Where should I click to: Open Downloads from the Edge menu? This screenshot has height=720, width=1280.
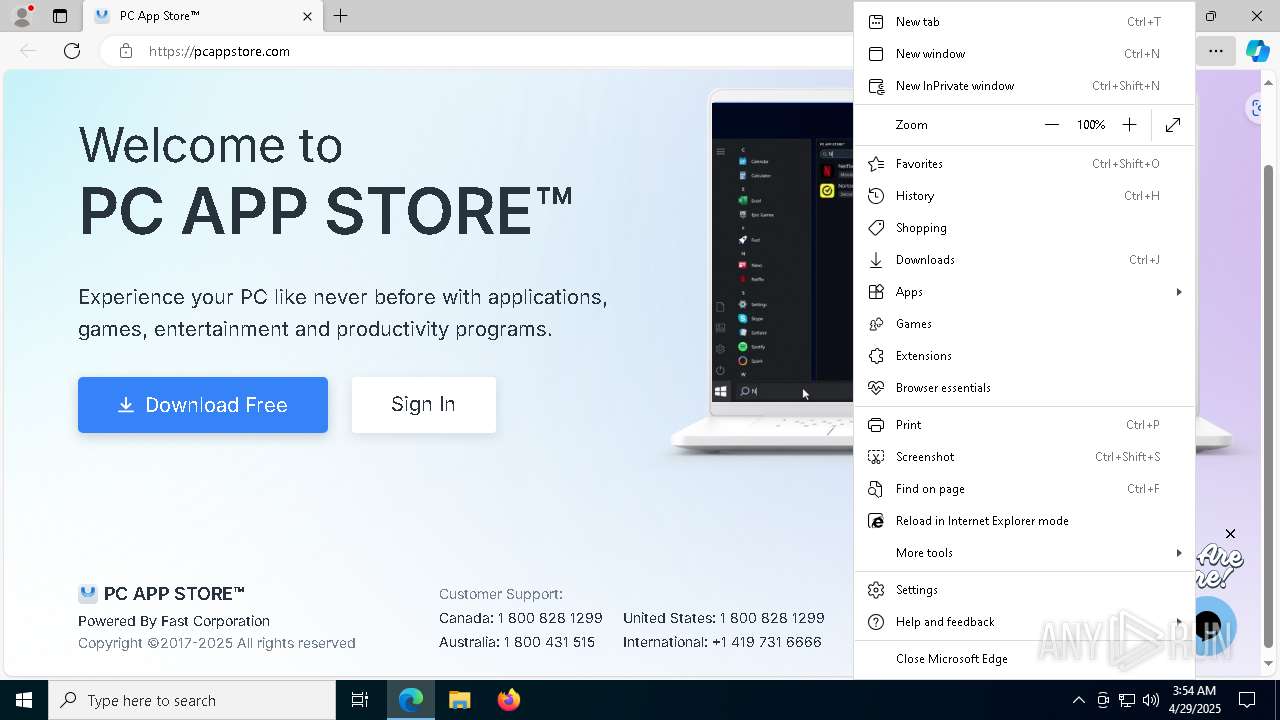[x=1024, y=260]
